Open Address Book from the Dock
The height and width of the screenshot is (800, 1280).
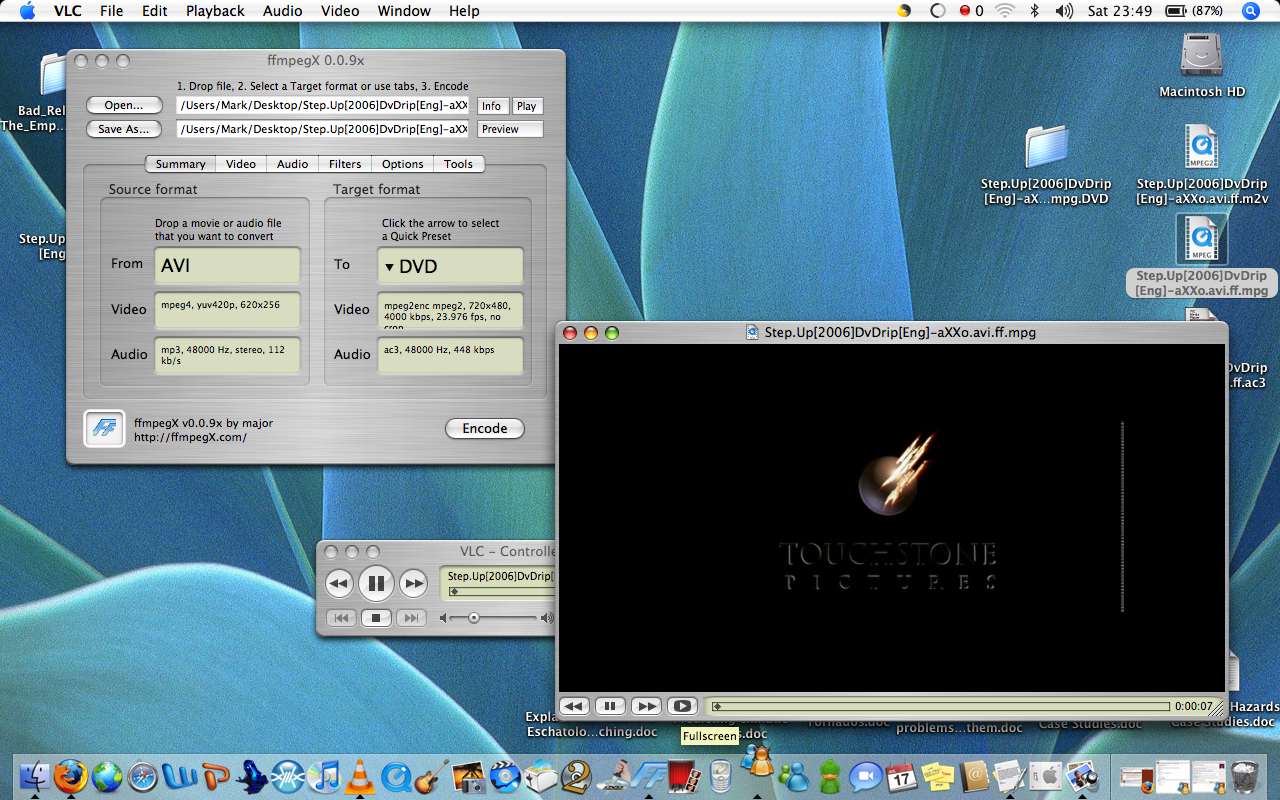point(974,777)
